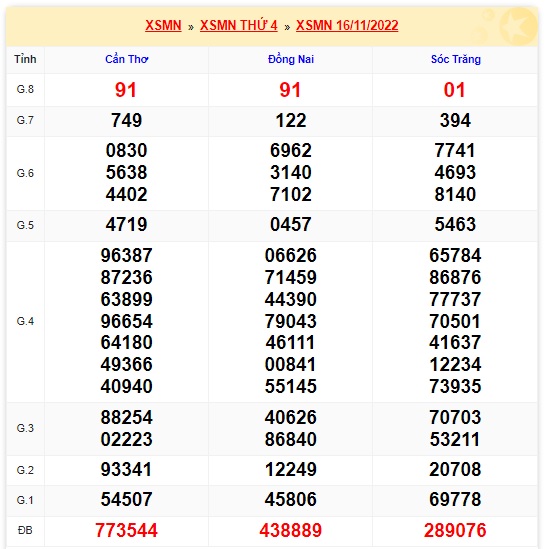546x549 pixels.
Task: Click G.4 number 46111
Action: point(291,342)
